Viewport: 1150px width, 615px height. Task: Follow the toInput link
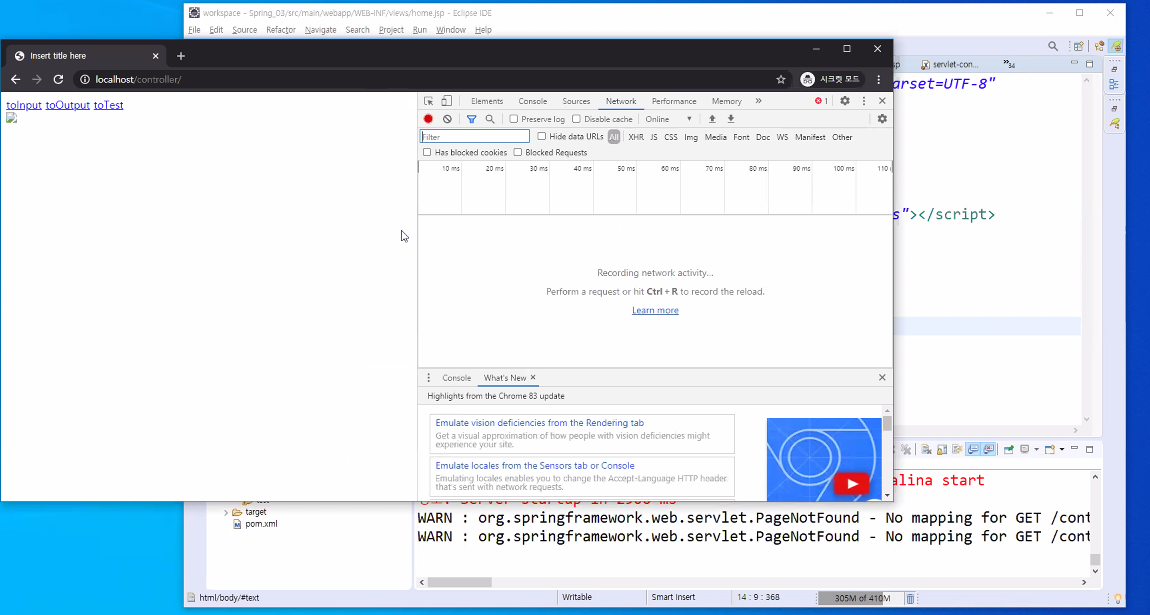point(24,105)
